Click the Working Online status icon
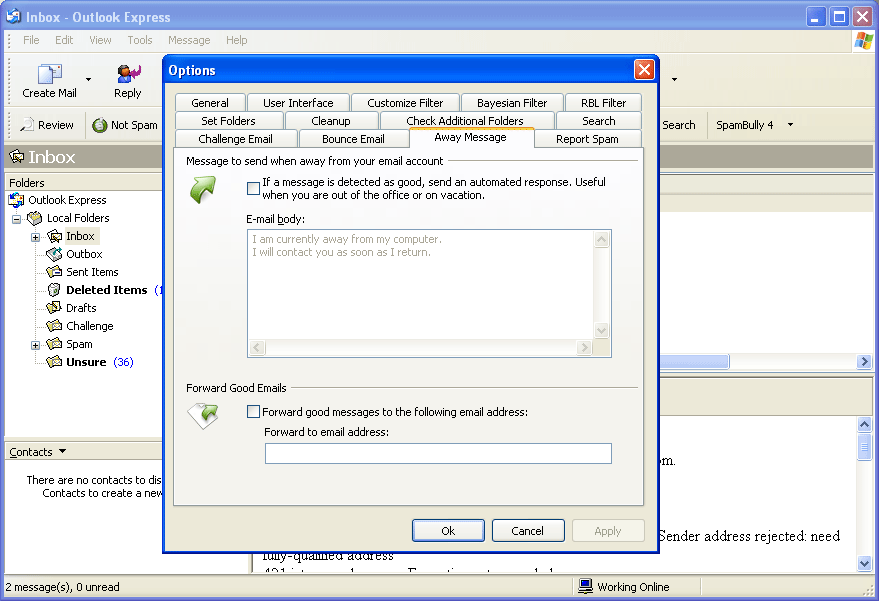879x601 pixels. pos(586,586)
